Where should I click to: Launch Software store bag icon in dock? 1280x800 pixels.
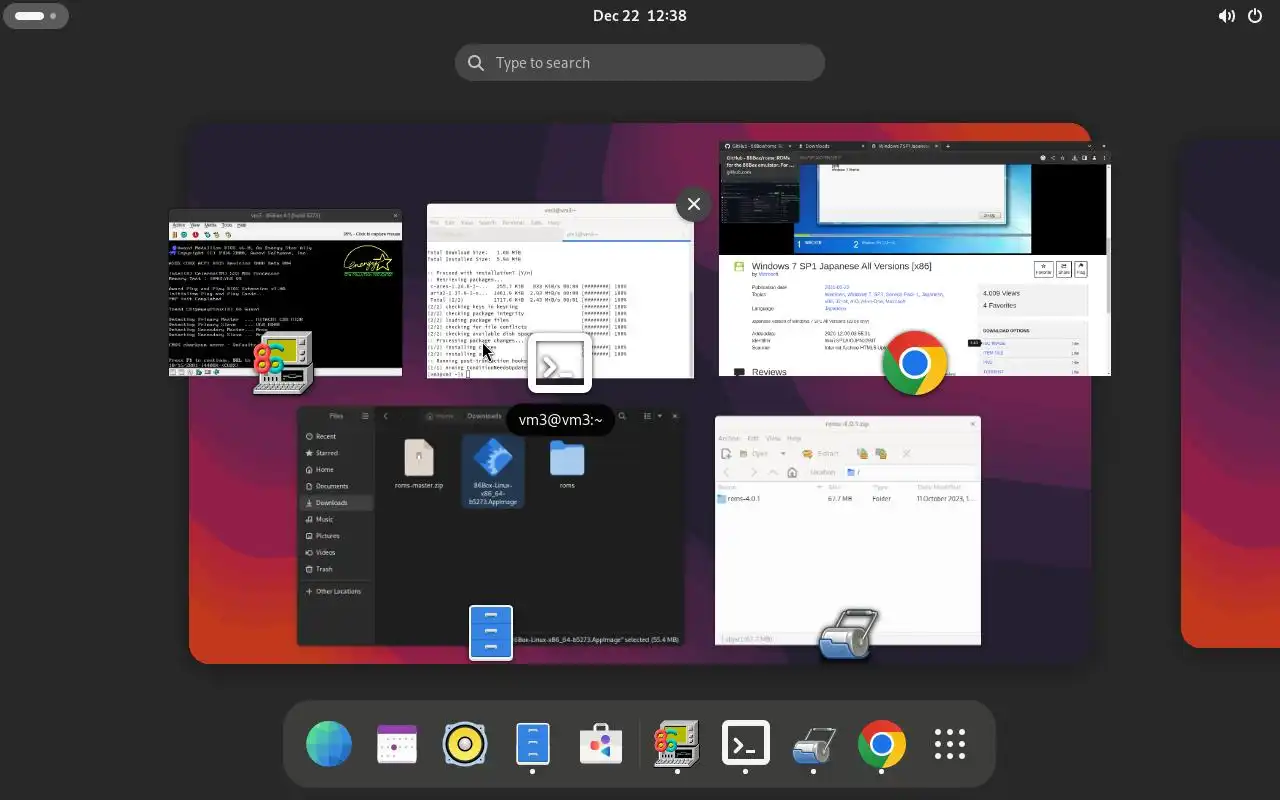click(601, 745)
